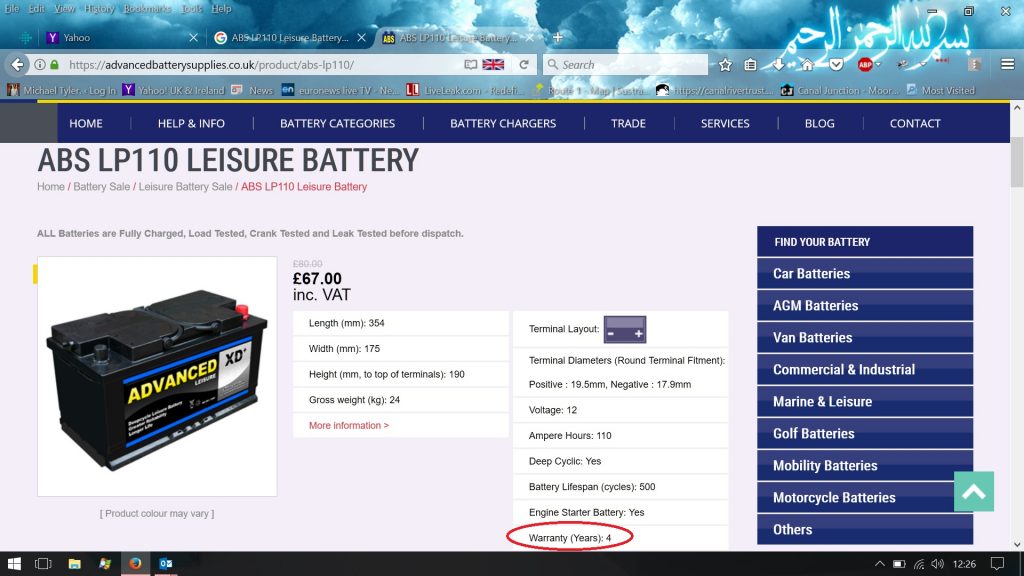Click the Firefox Search input field
The height and width of the screenshot is (576, 1024).
coord(625,65)
